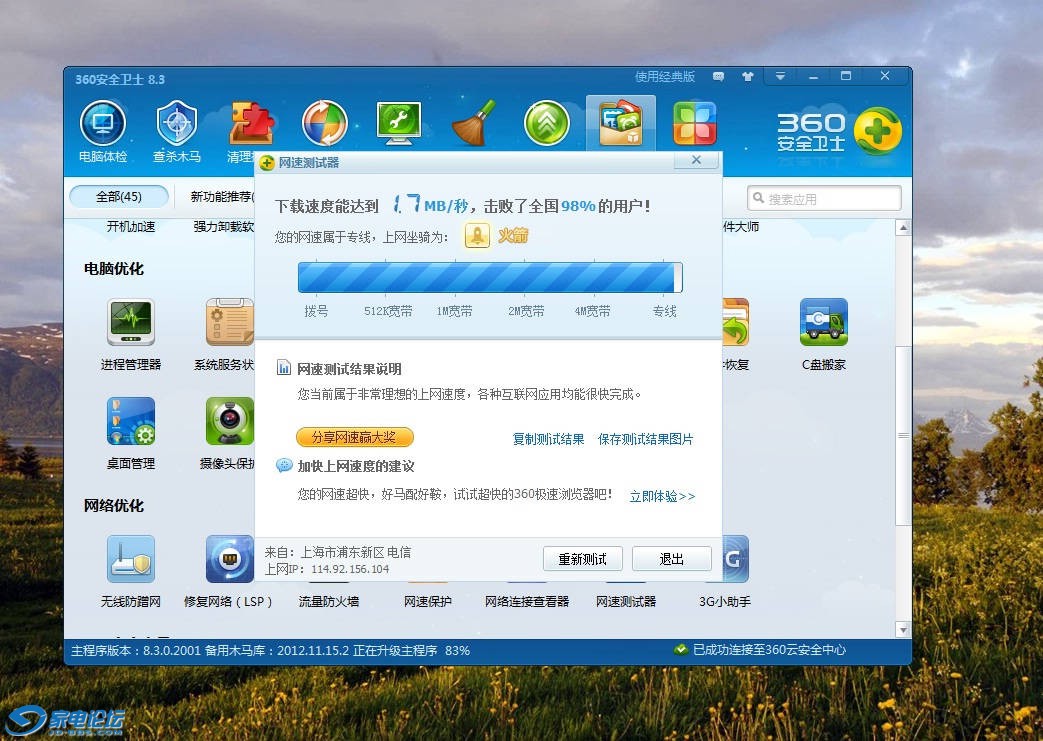The height and width of the screenshot is (741, 1043).
Task: Click the scrollbar up arrow
Action: pyautogui.click(x=903, y=228)
